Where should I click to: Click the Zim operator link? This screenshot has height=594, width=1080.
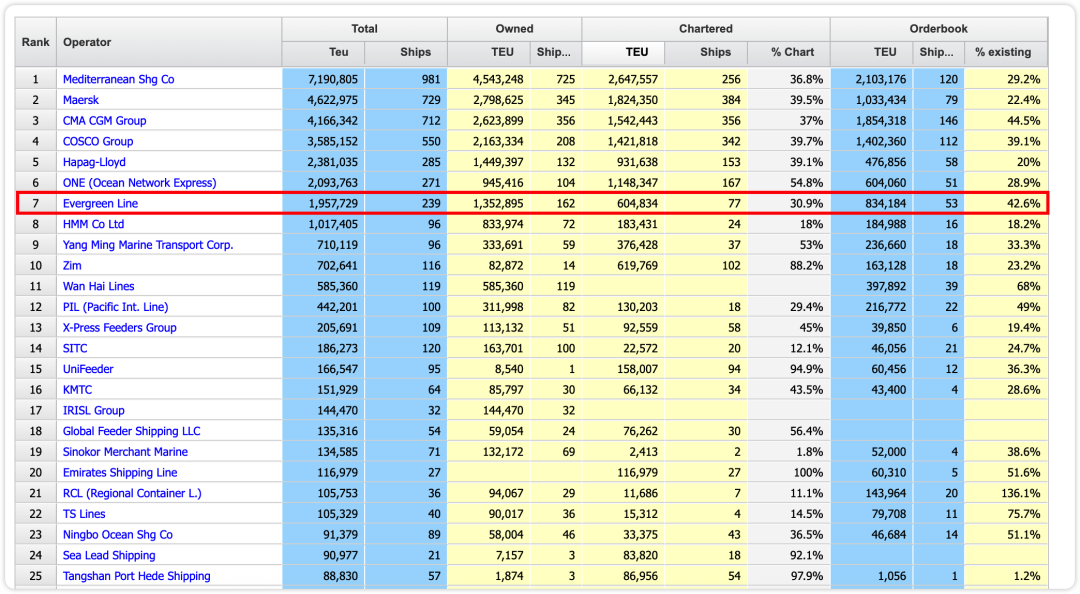tap(73, 266)
